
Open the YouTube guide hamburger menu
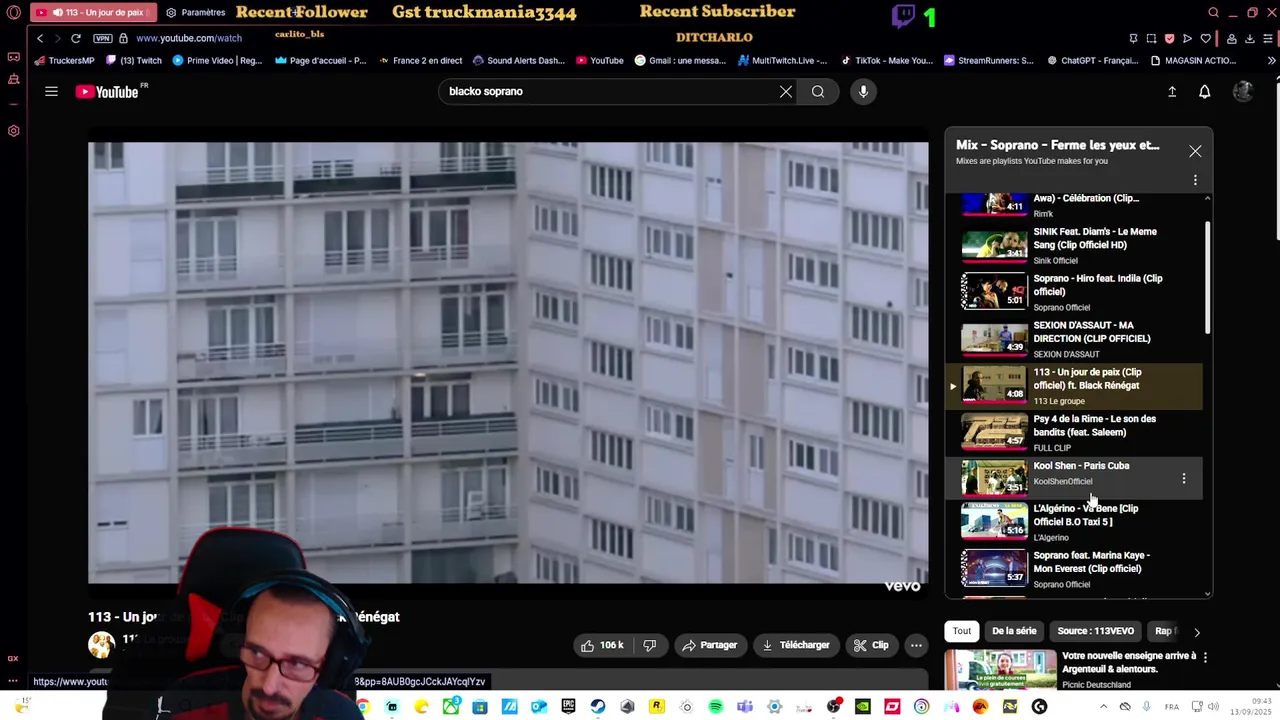click(x=51, y=91)
